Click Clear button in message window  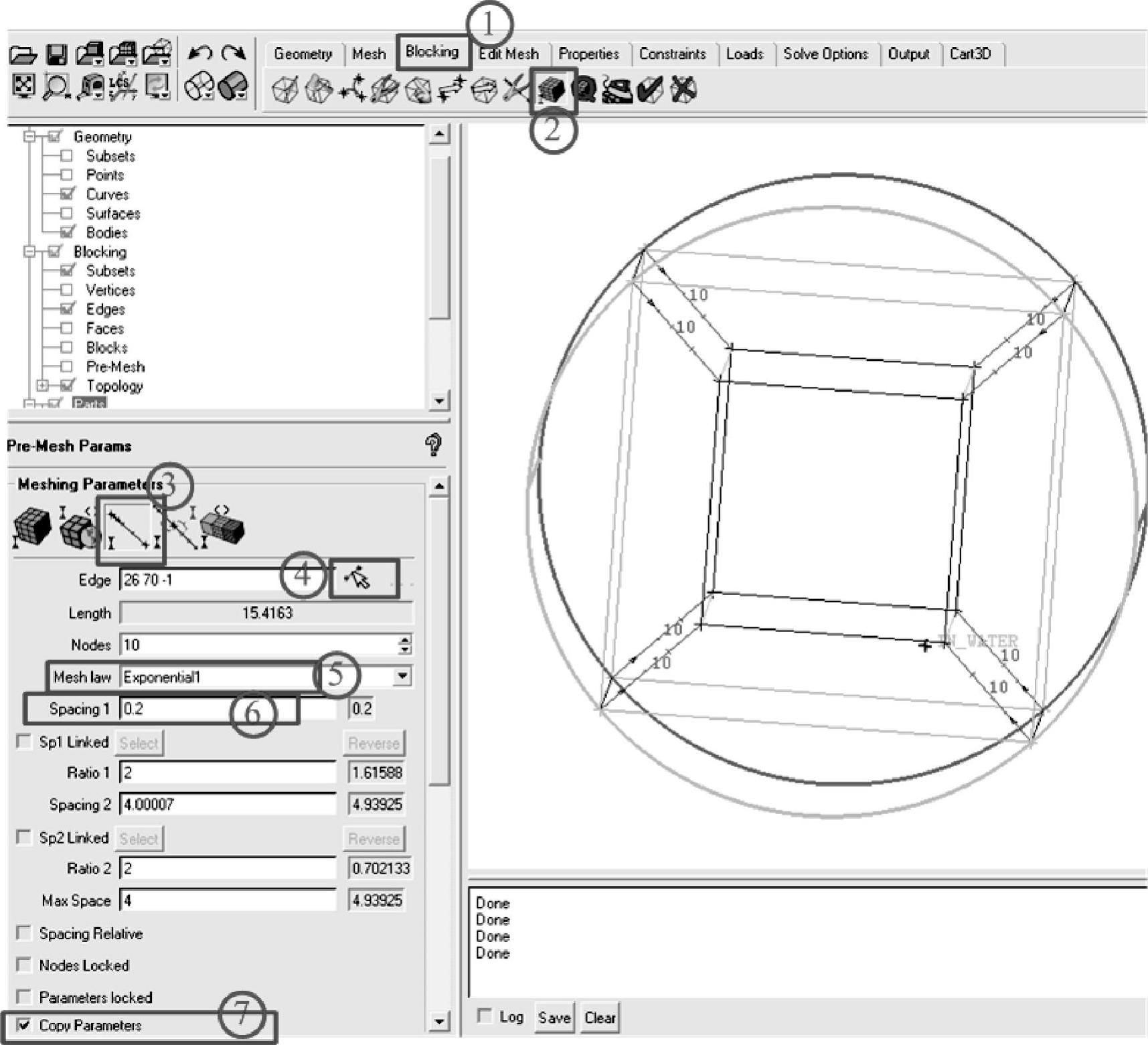[x=600, y=1018]
